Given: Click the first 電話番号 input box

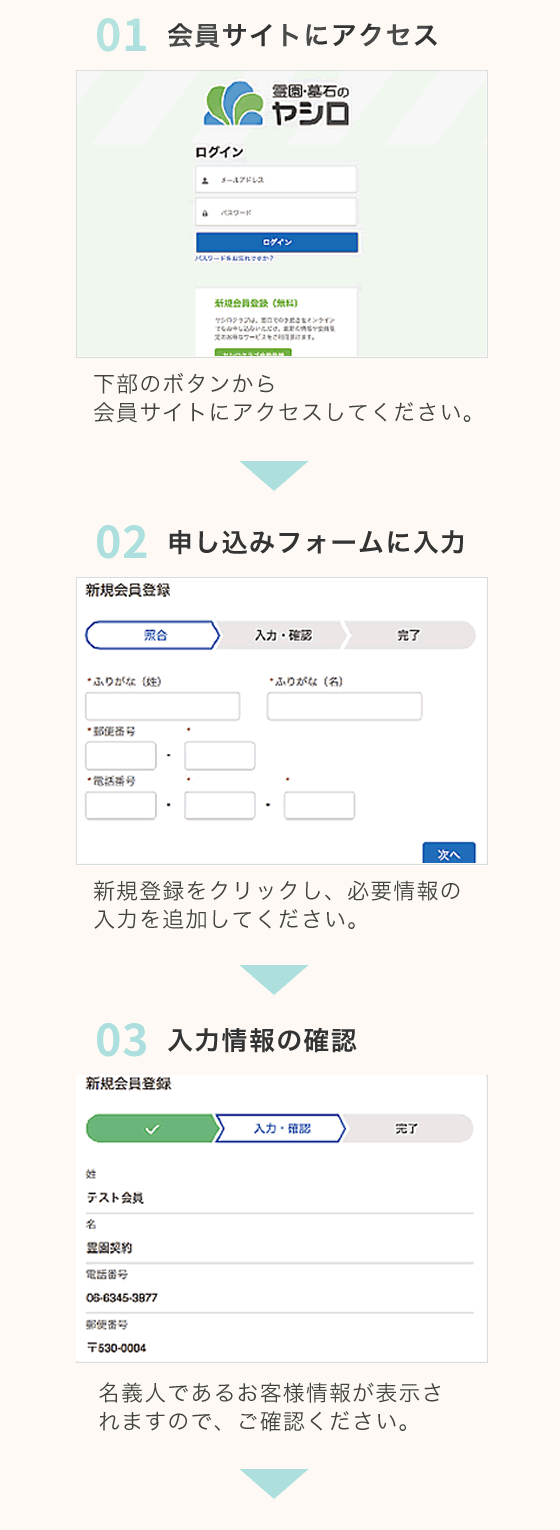Looking at the screenshot, I should point(121,806).
